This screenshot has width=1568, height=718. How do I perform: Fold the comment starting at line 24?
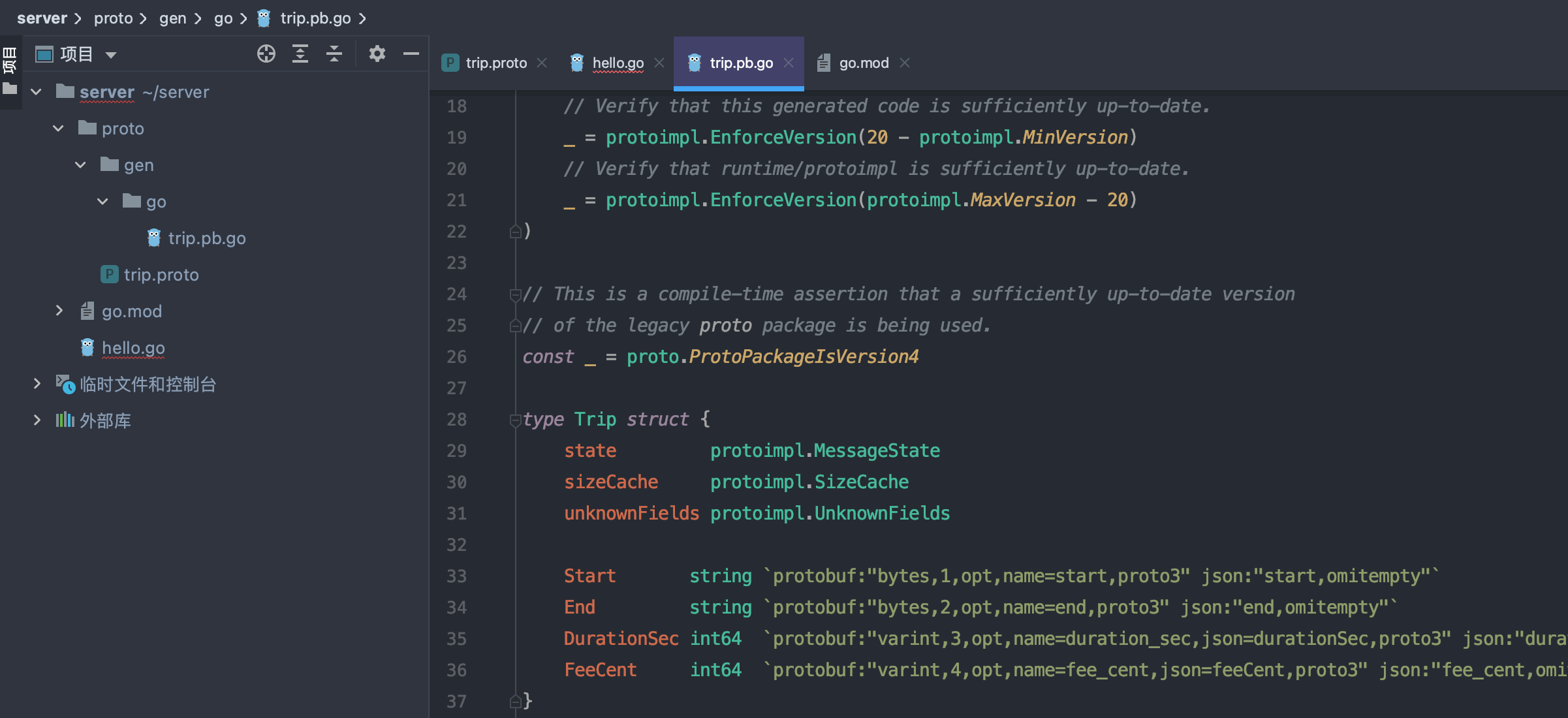point(515,294)
